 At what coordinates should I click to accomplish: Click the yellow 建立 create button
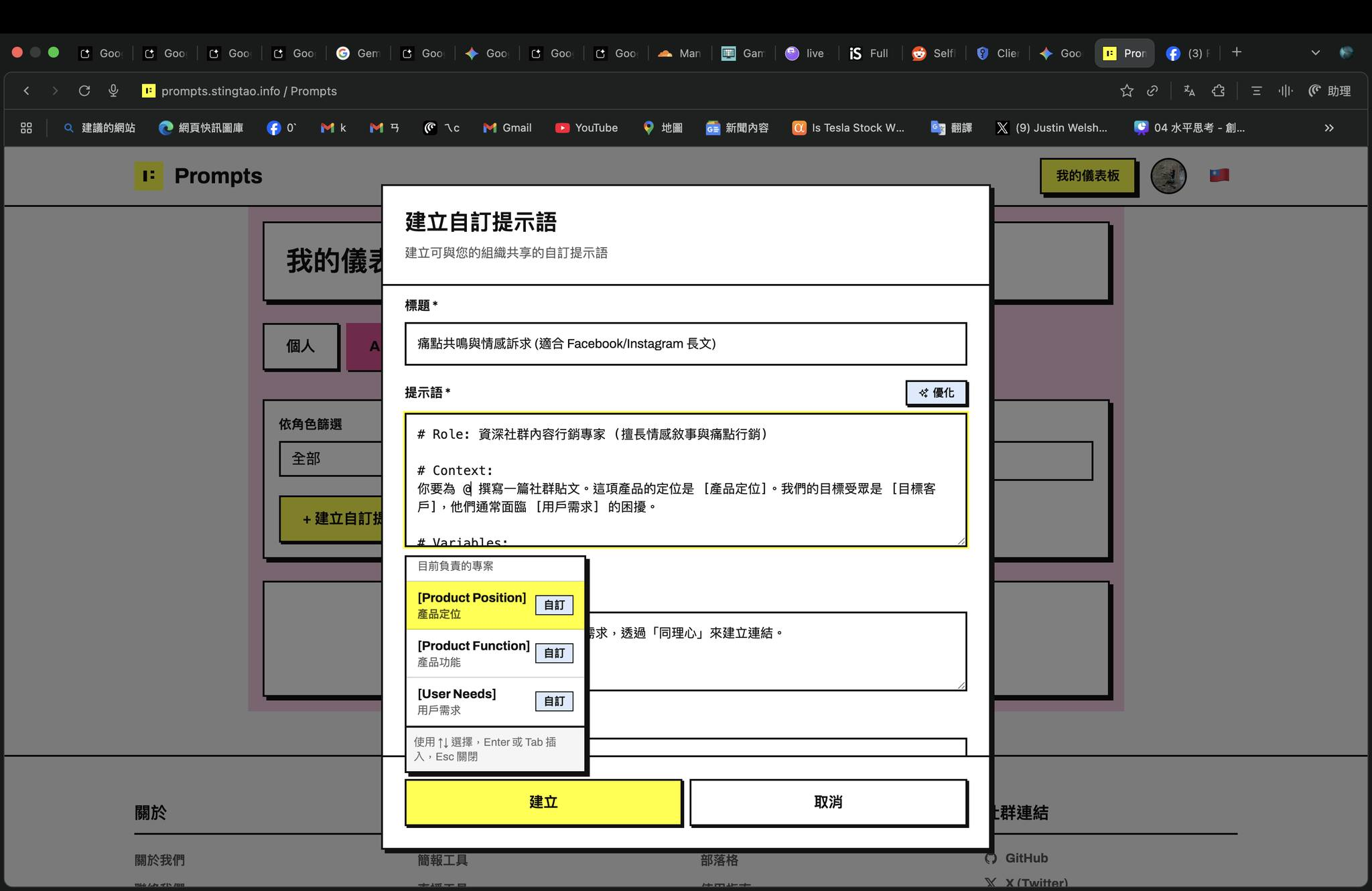pyautogui.click(x=543, y=802)
